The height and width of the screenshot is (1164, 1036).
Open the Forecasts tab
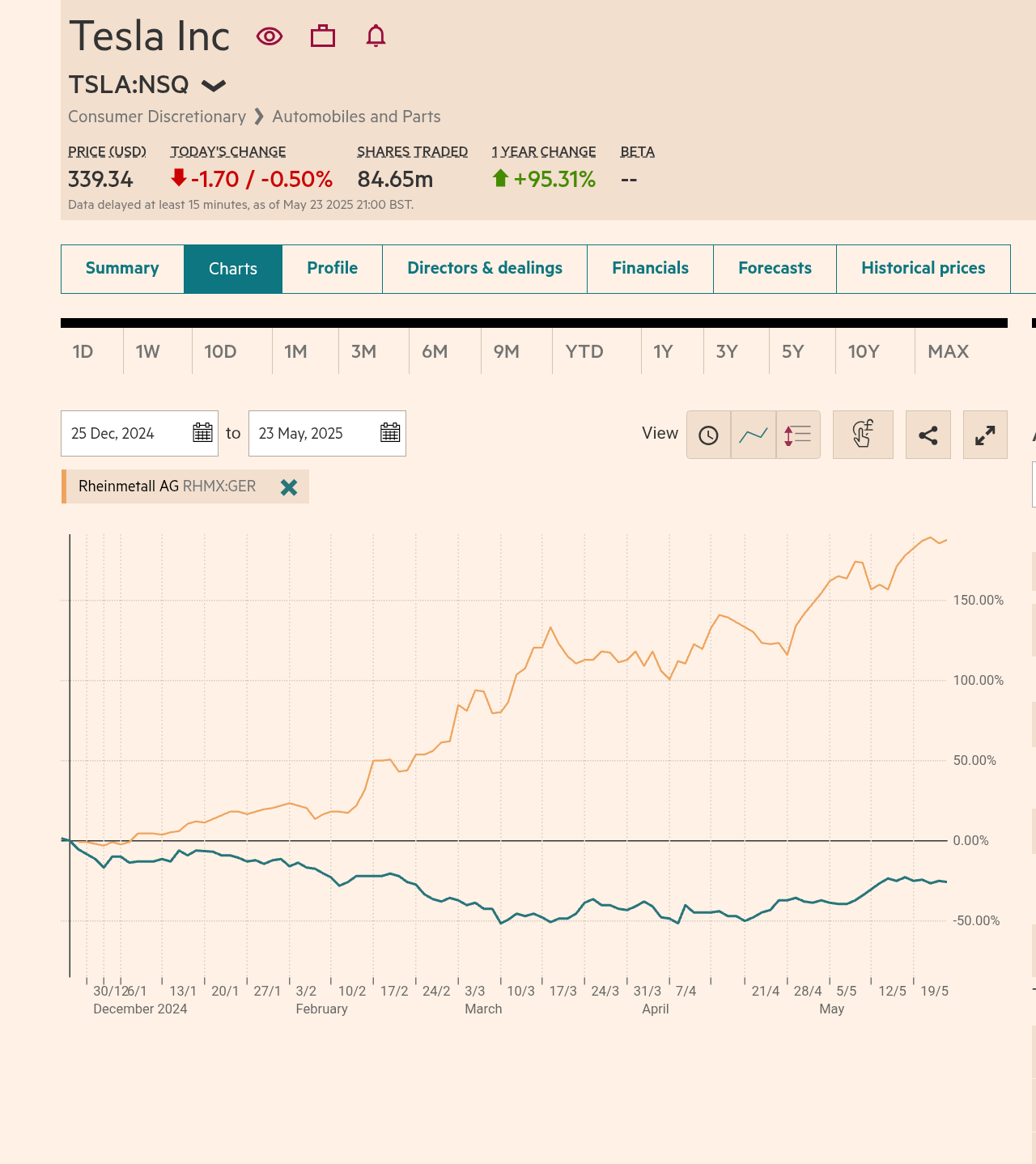pos(774,268)
